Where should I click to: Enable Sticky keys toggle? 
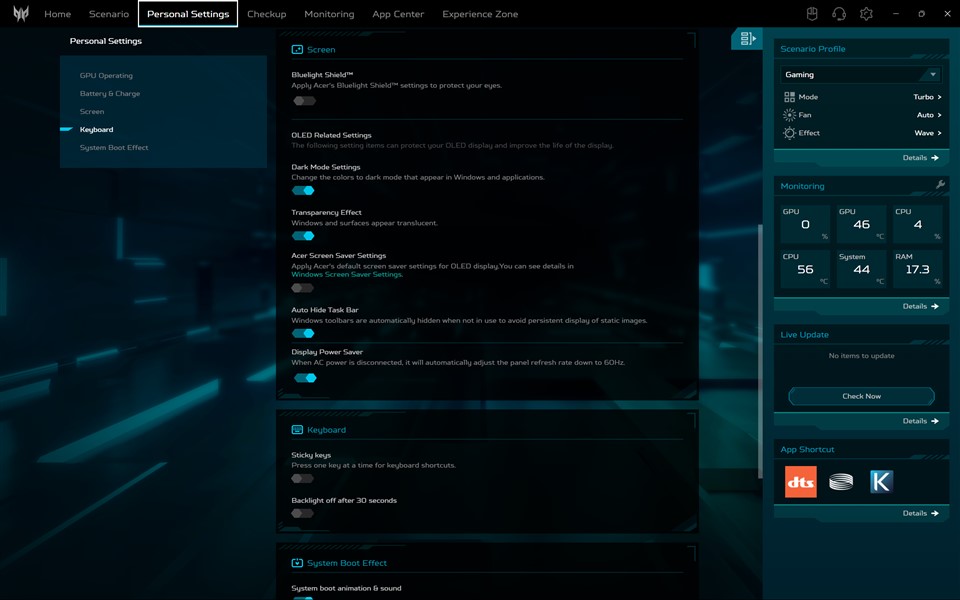[303, 479]
